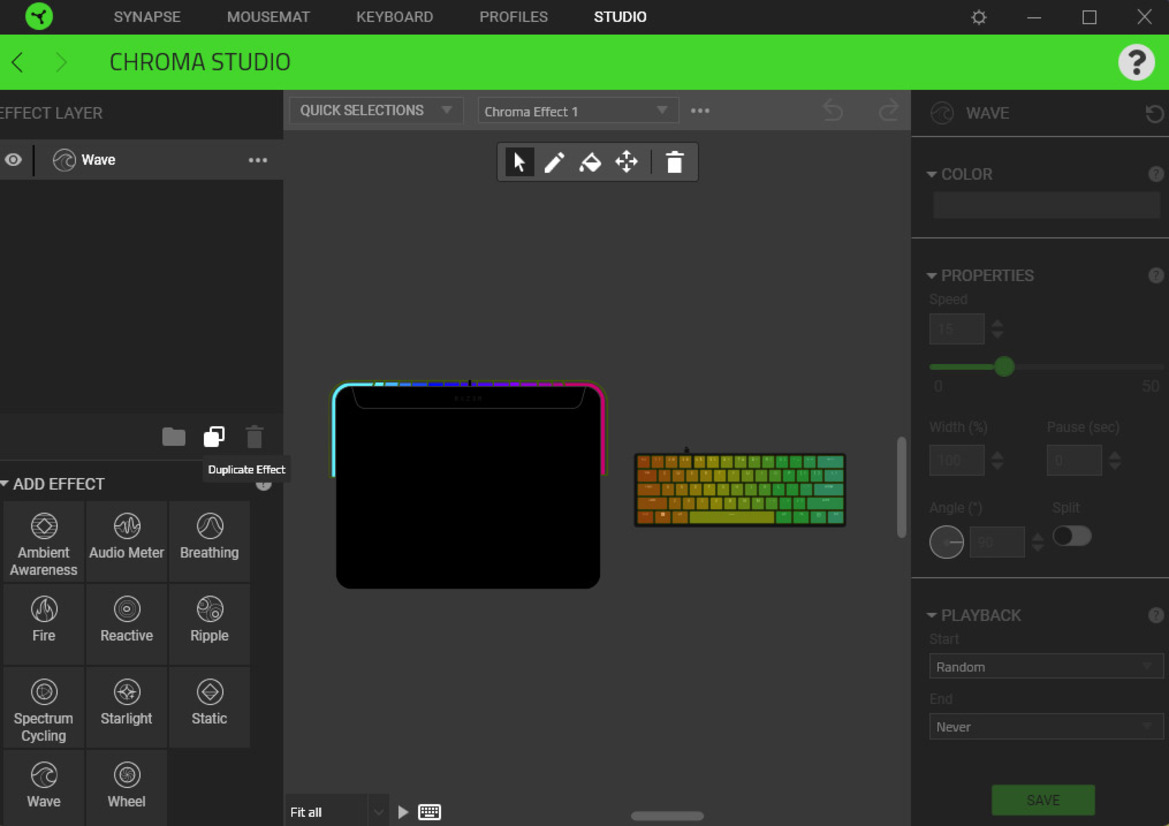Switch to the Mousemat tab
1169x826 pixels.
[268, 16]
